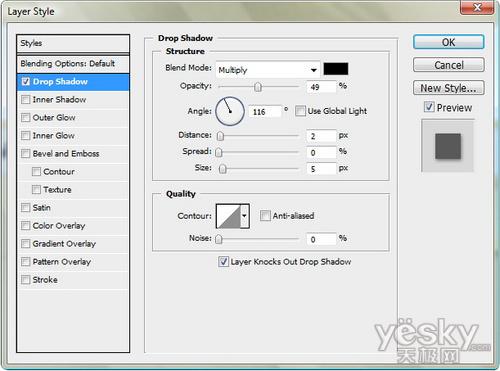Click the Angle value field
Screen dimensions: 500x371
pos(265,111)
